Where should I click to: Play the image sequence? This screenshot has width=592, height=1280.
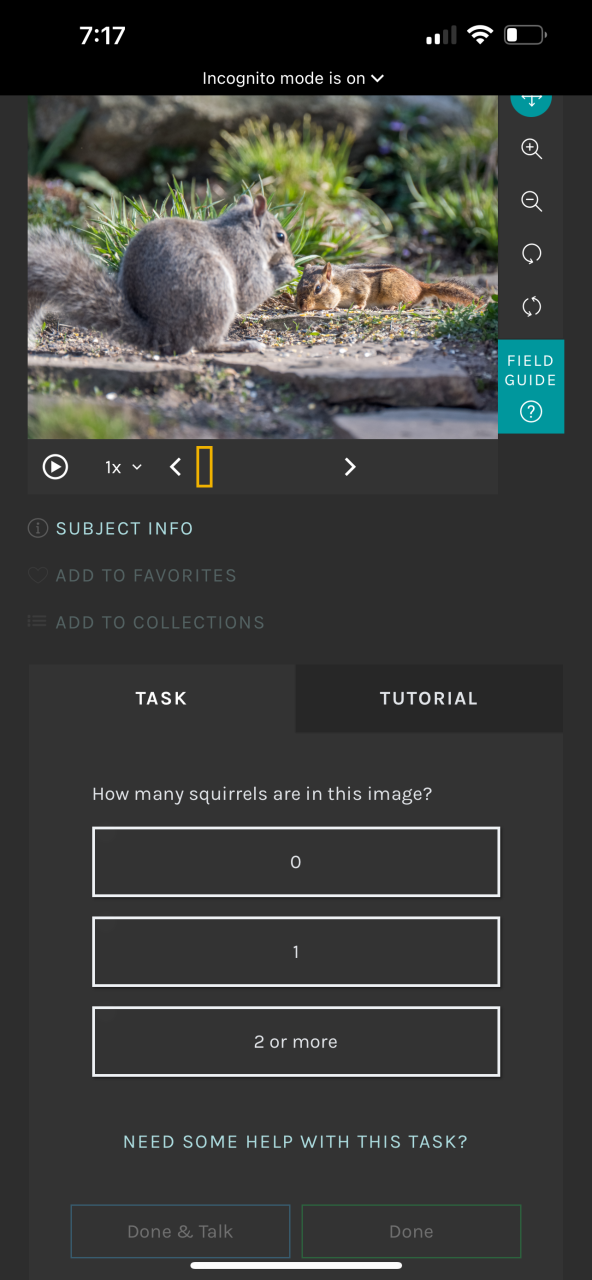[x=55, y=467]
